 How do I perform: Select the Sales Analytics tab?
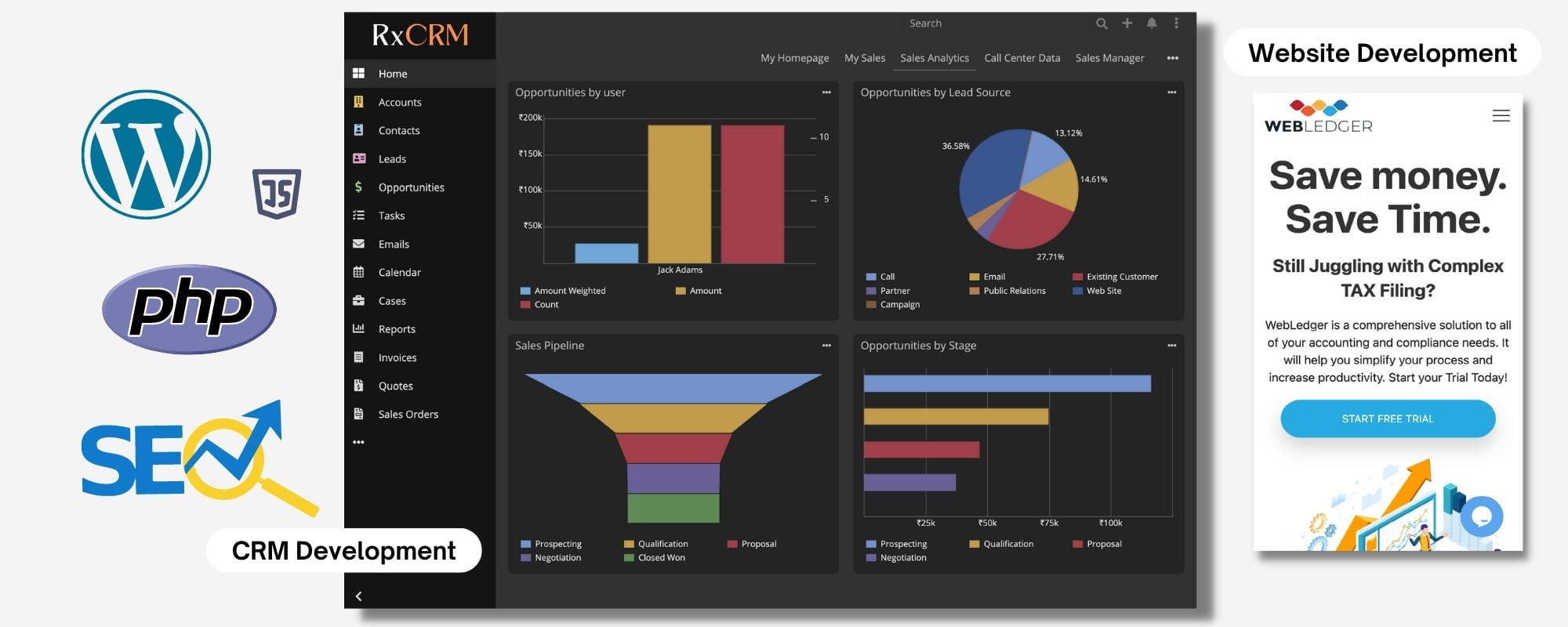coord(935,58)
